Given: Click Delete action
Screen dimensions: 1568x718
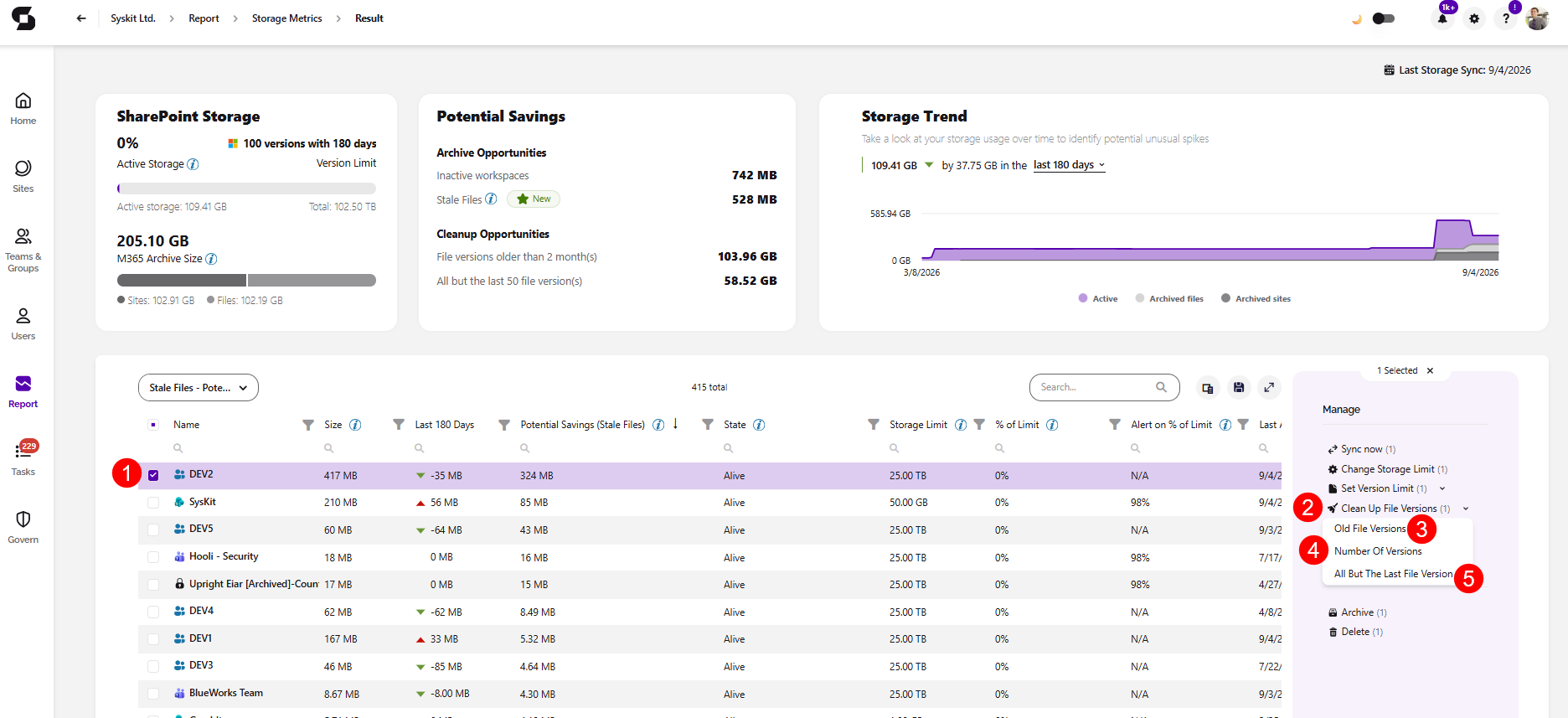Looking at the screenshot, I should (x=1355, y=632).
